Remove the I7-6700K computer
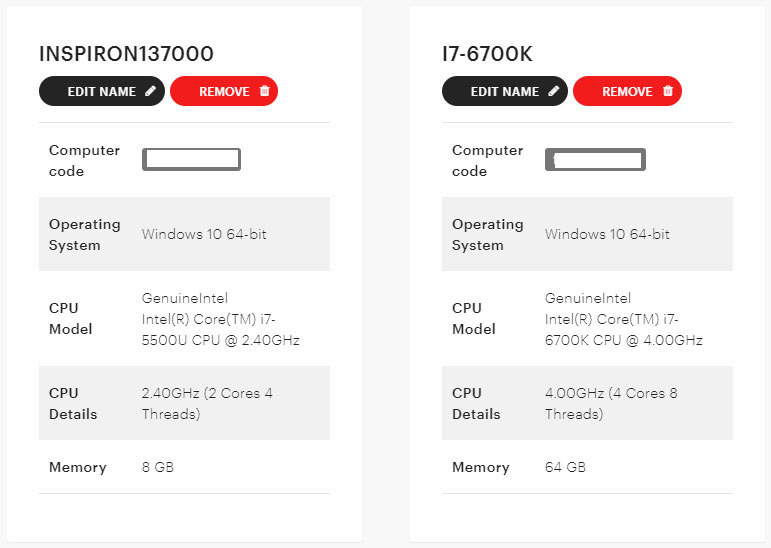 coord(627,91)
